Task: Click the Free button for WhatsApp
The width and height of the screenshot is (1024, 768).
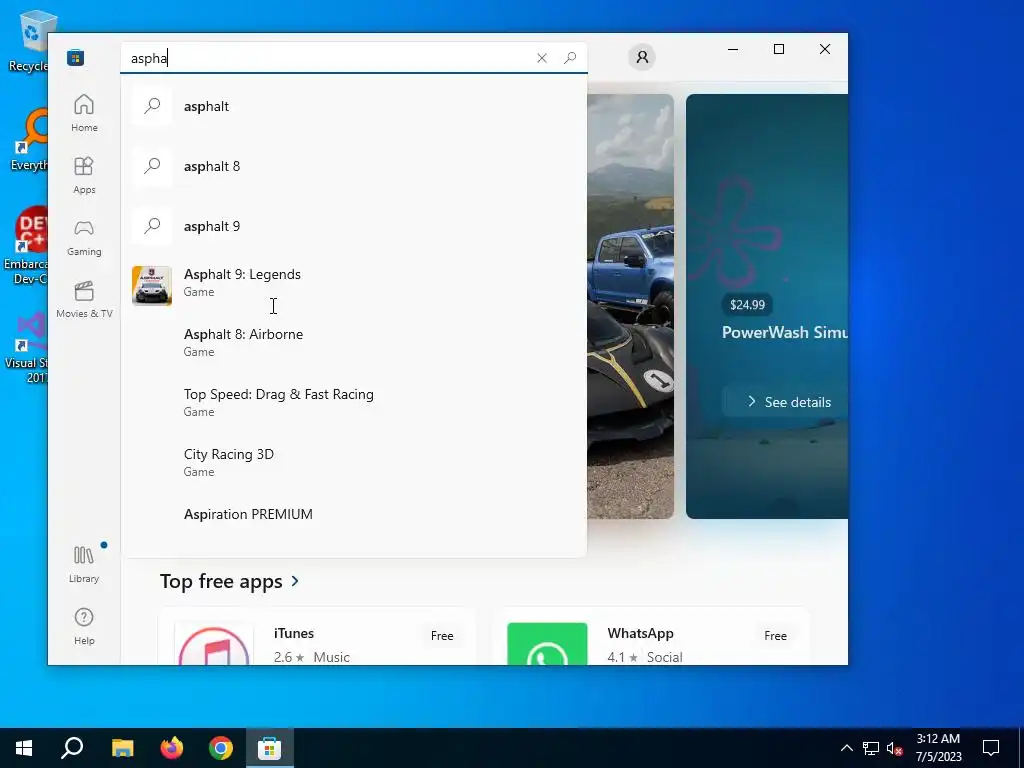Action: [x=775, y=635]
